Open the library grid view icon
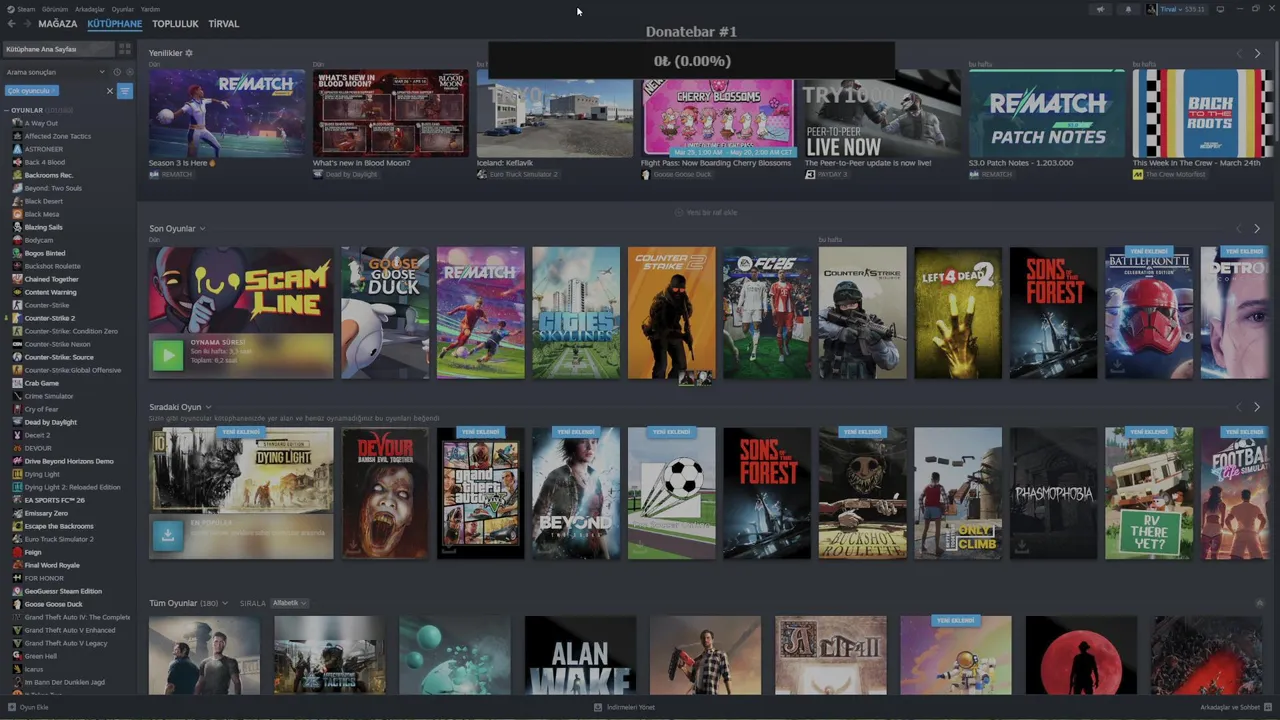 (x=125, y=49)
